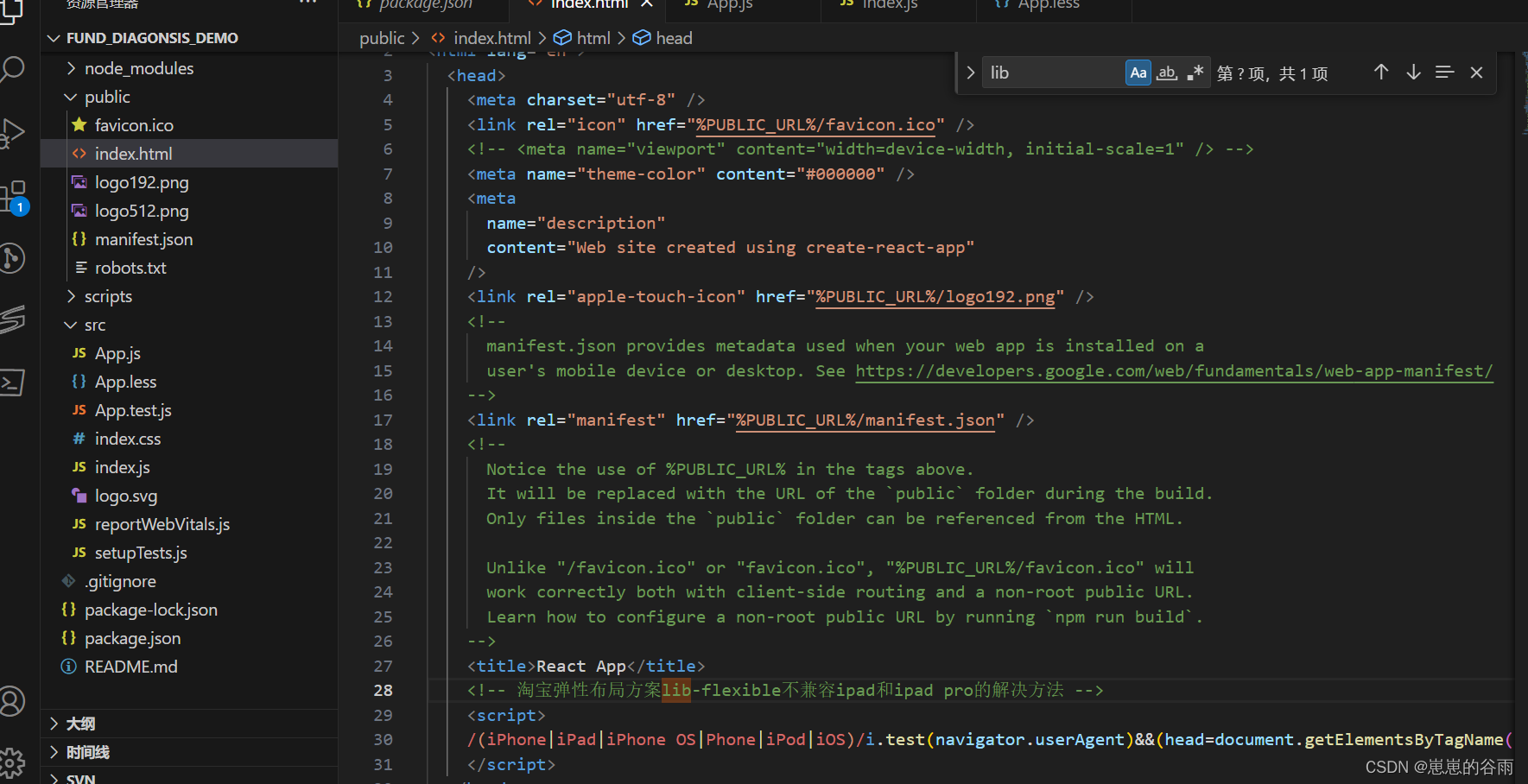
Task: Open the Source Control git icon
Action: (x=12, y=258)
